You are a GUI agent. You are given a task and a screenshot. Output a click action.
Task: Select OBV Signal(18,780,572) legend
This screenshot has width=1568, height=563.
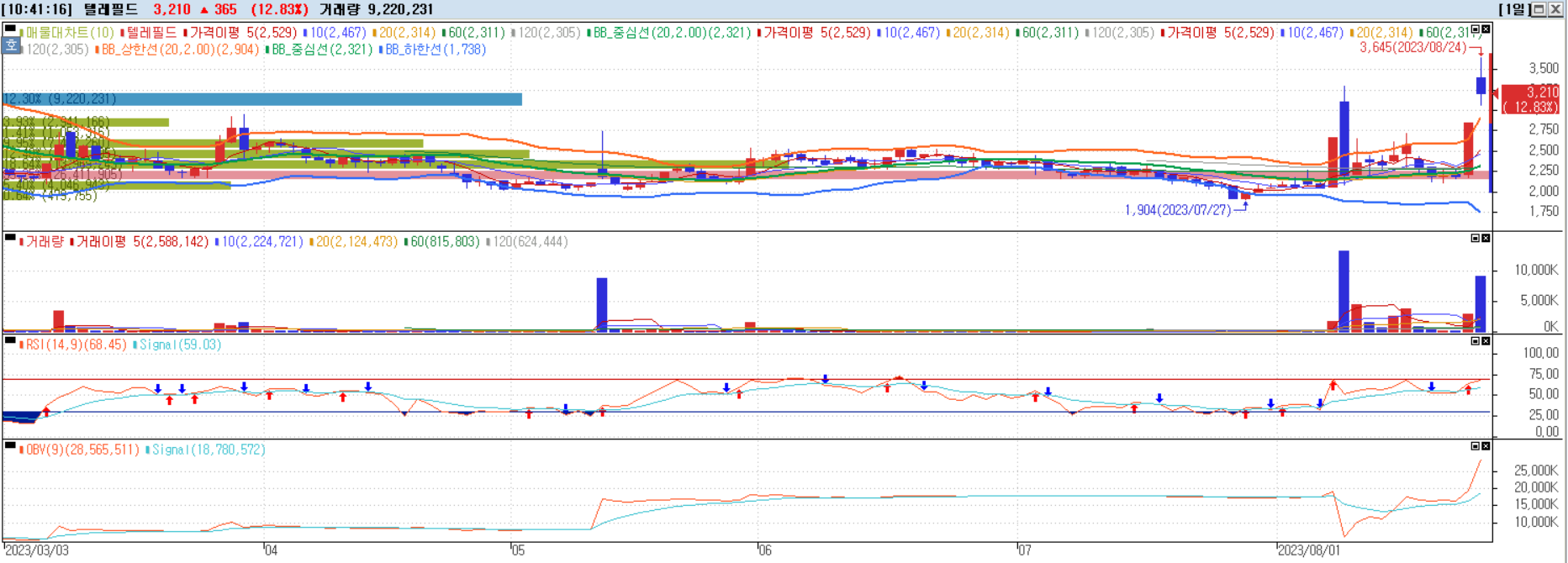[x=207, y=450]
